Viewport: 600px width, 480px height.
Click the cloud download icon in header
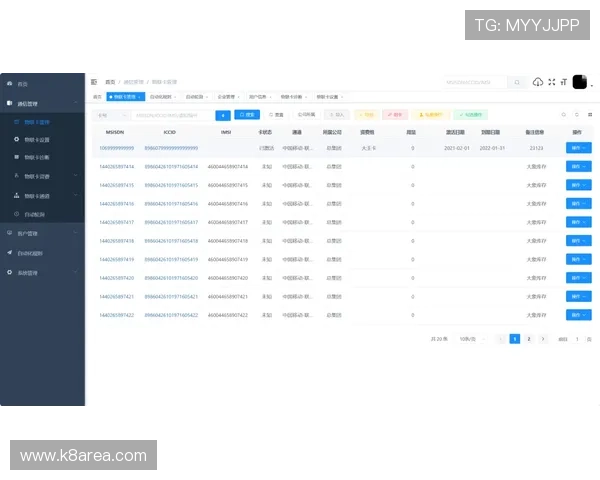pos(538,82)
